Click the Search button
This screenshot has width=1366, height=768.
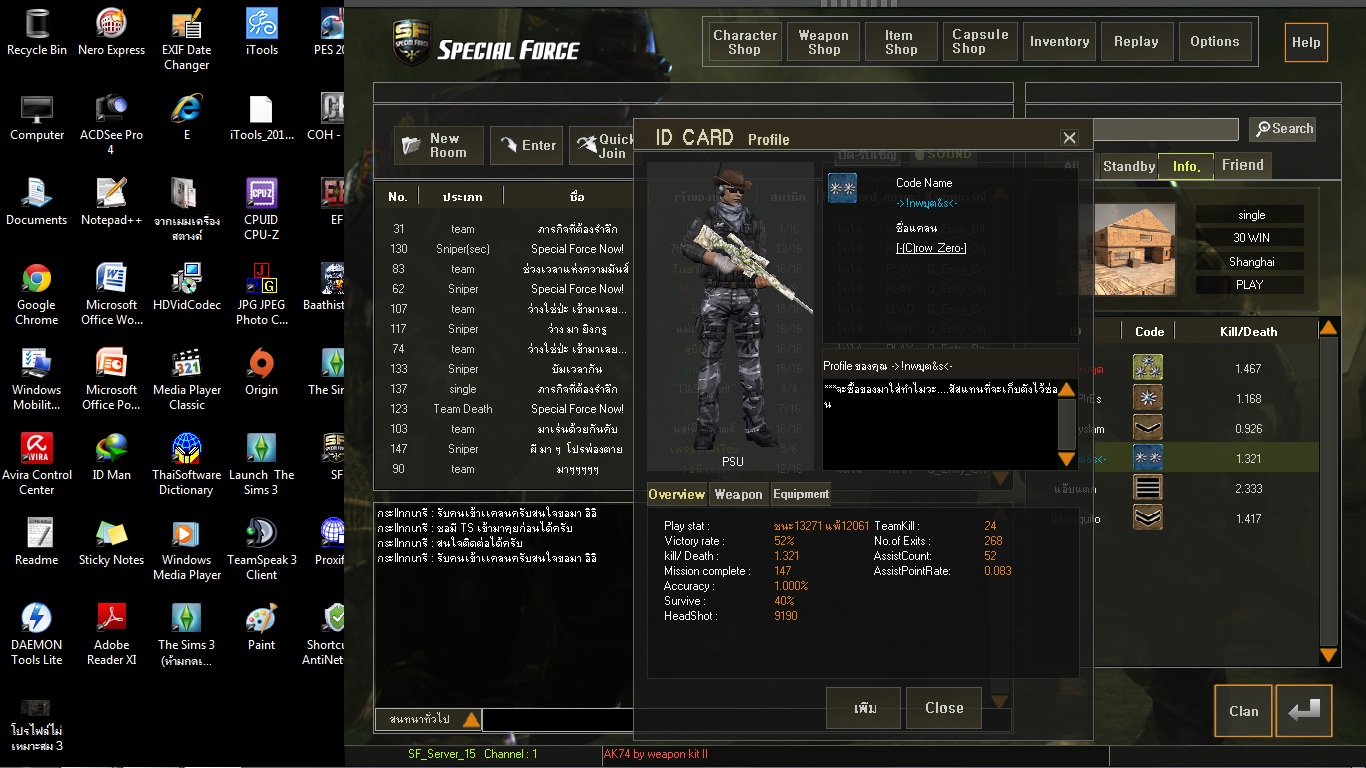pyautogui.click(x=1284, y=129)
